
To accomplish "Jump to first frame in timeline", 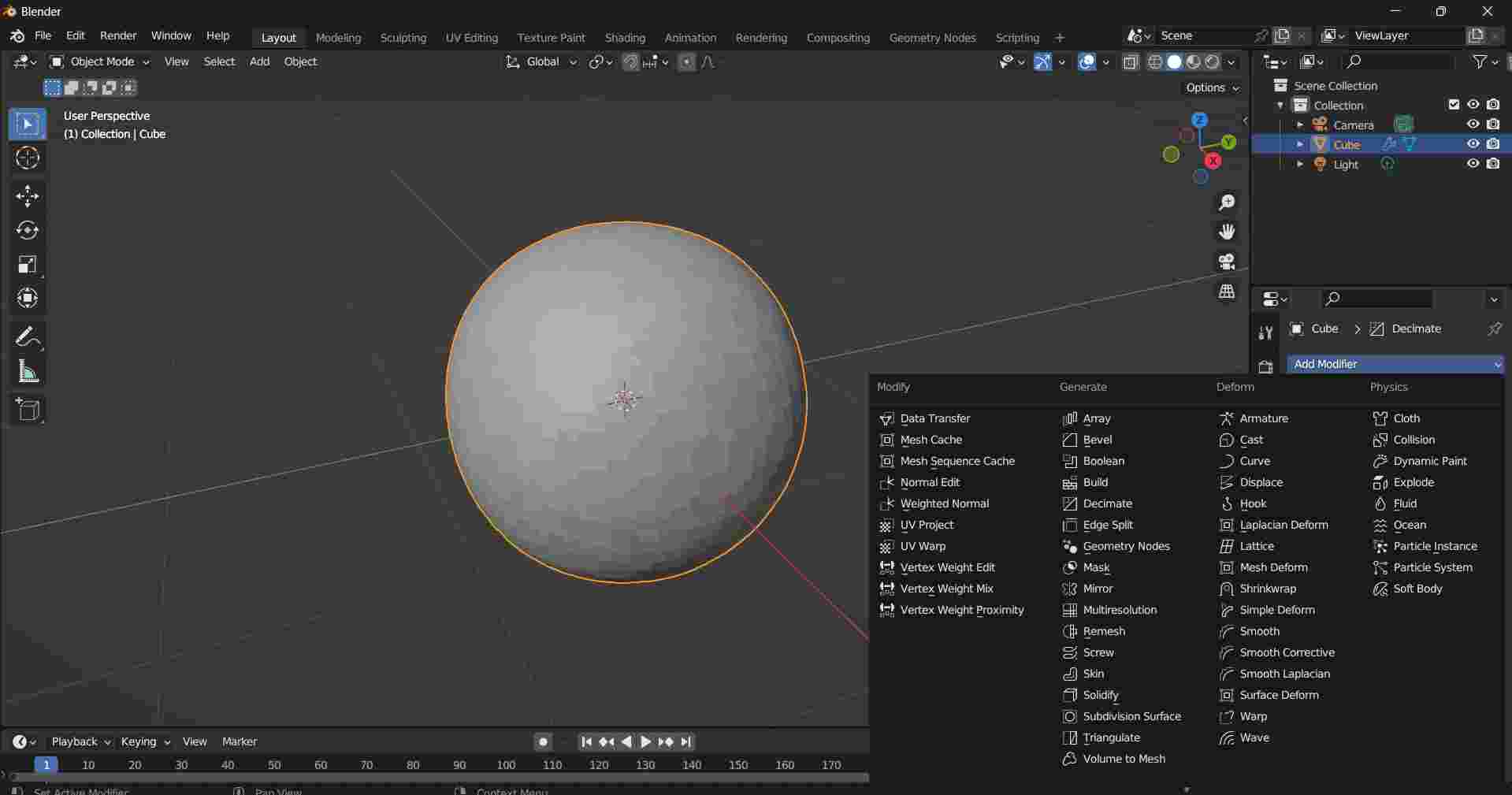I will [x=586, y=741].
